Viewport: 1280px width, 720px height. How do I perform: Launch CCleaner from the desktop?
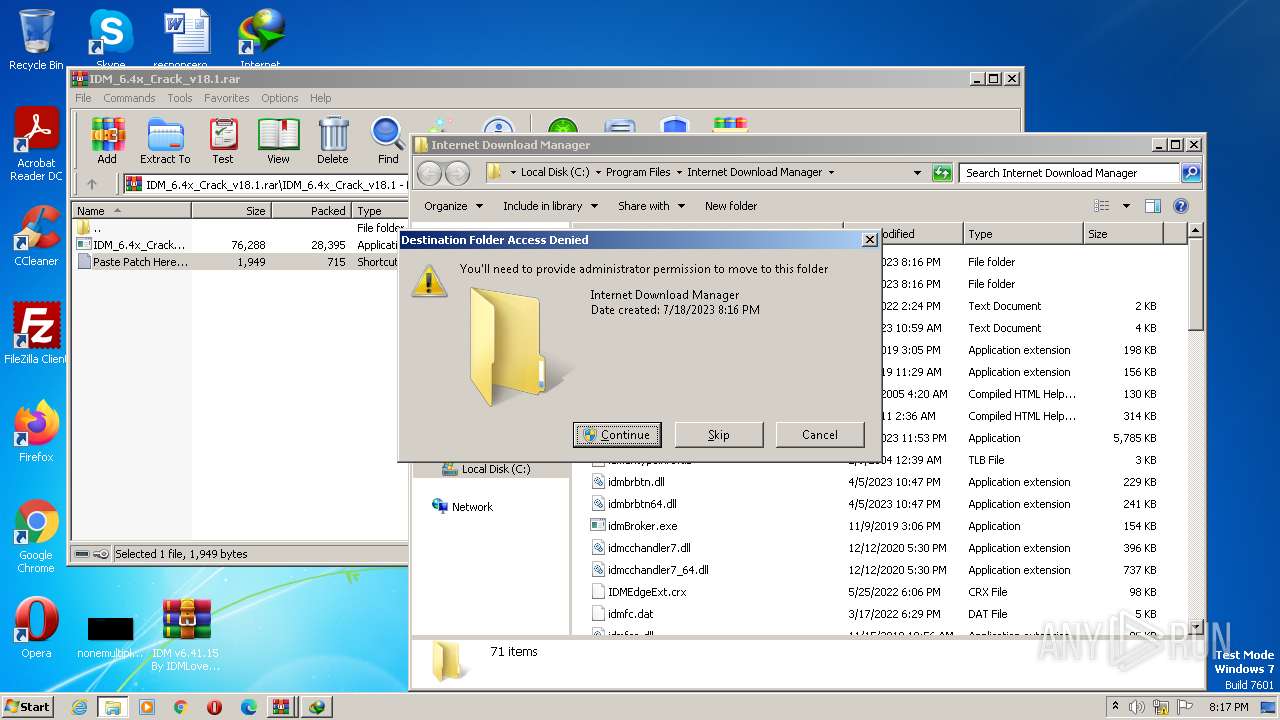[x=36, y=236]
